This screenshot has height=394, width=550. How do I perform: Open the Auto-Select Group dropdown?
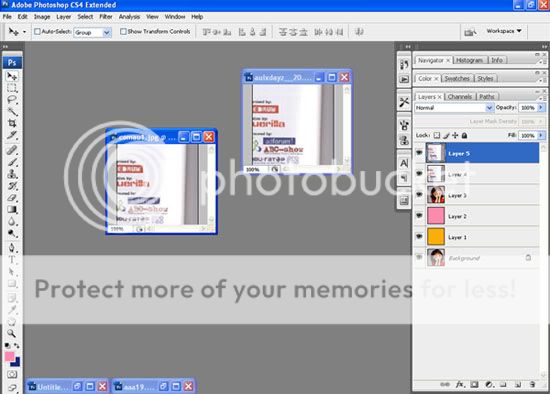tap(93, 33)
